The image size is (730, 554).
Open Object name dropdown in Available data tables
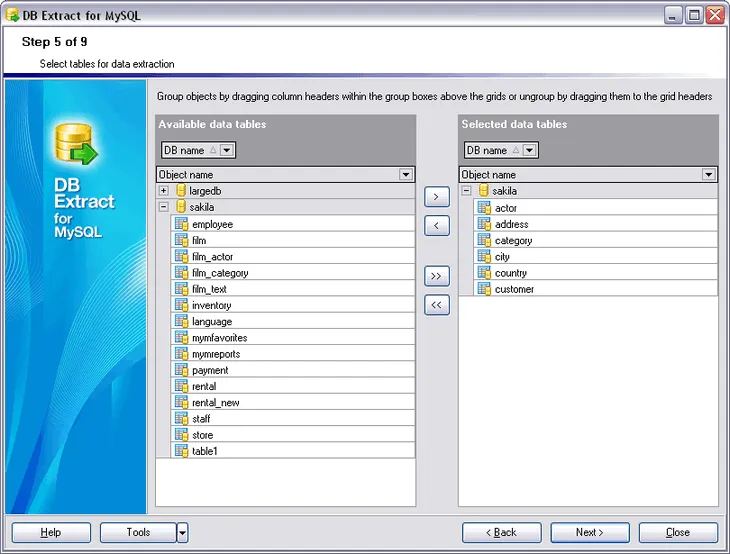tap(406, 174)
